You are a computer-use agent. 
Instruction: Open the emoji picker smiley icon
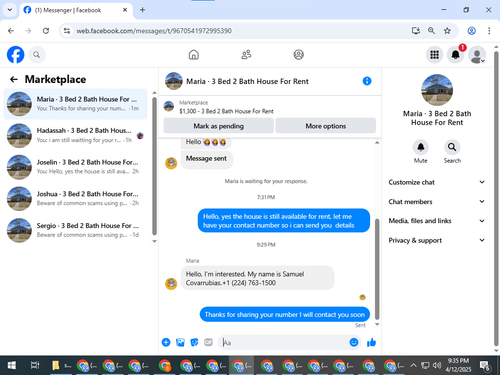coord(354,342)
